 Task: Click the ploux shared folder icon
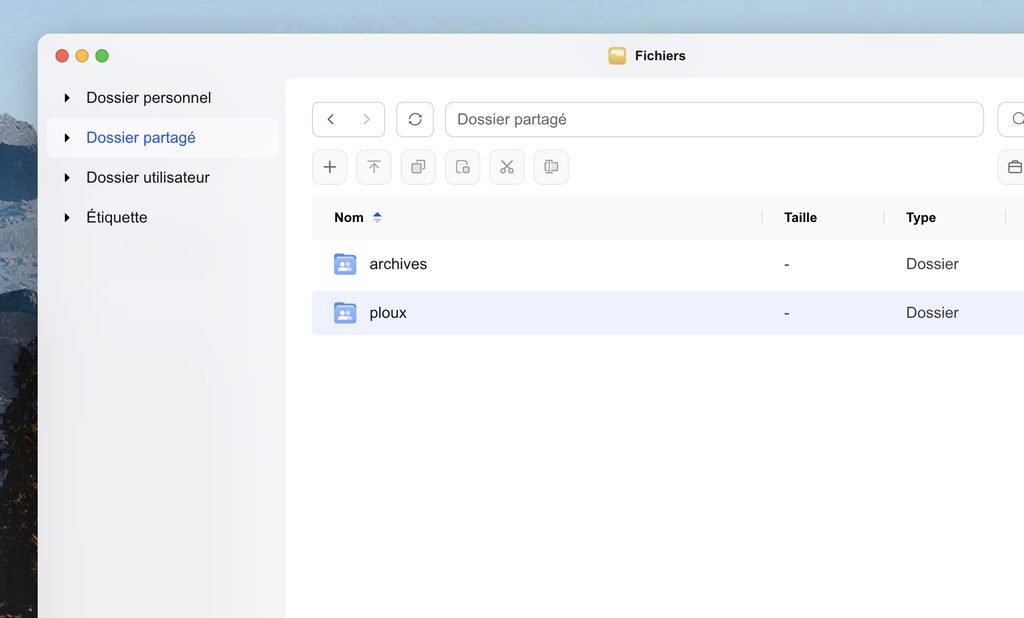[345, 313]
